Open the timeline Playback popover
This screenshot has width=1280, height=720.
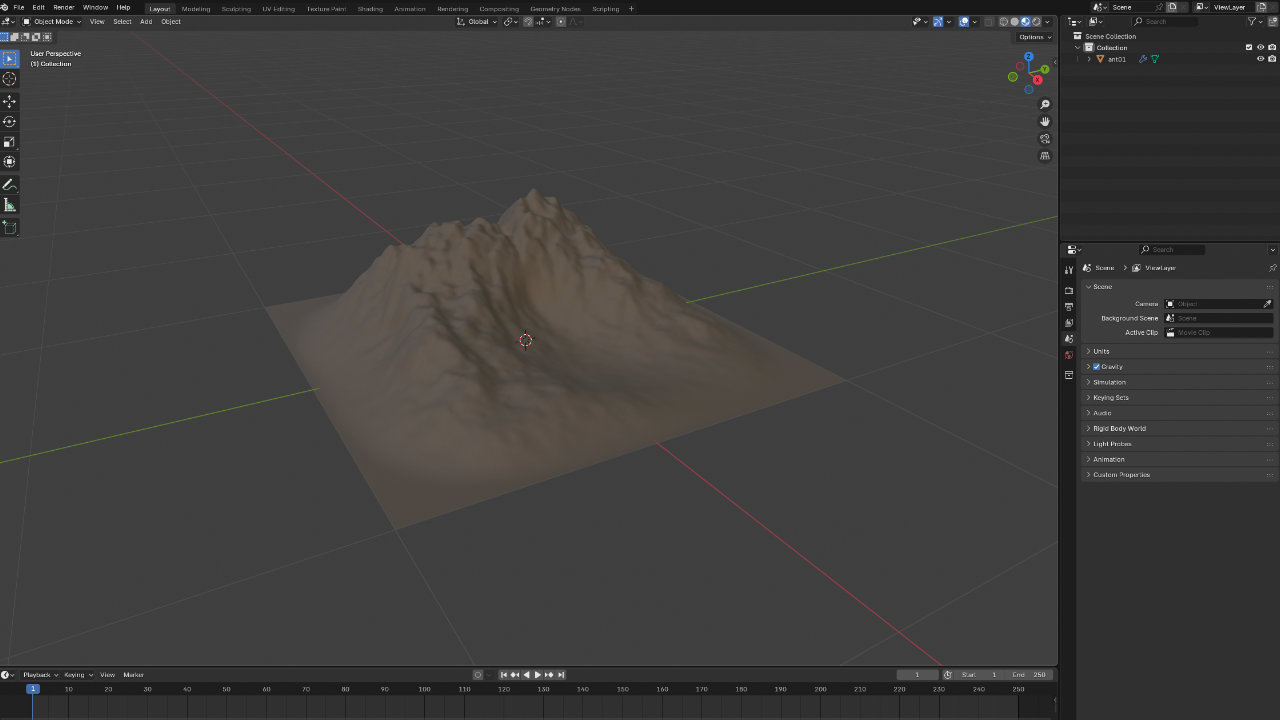point(40,675)
